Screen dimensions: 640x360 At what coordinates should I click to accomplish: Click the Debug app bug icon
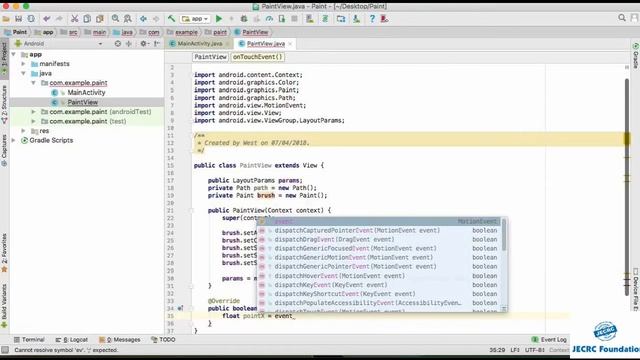pos(244,19)
